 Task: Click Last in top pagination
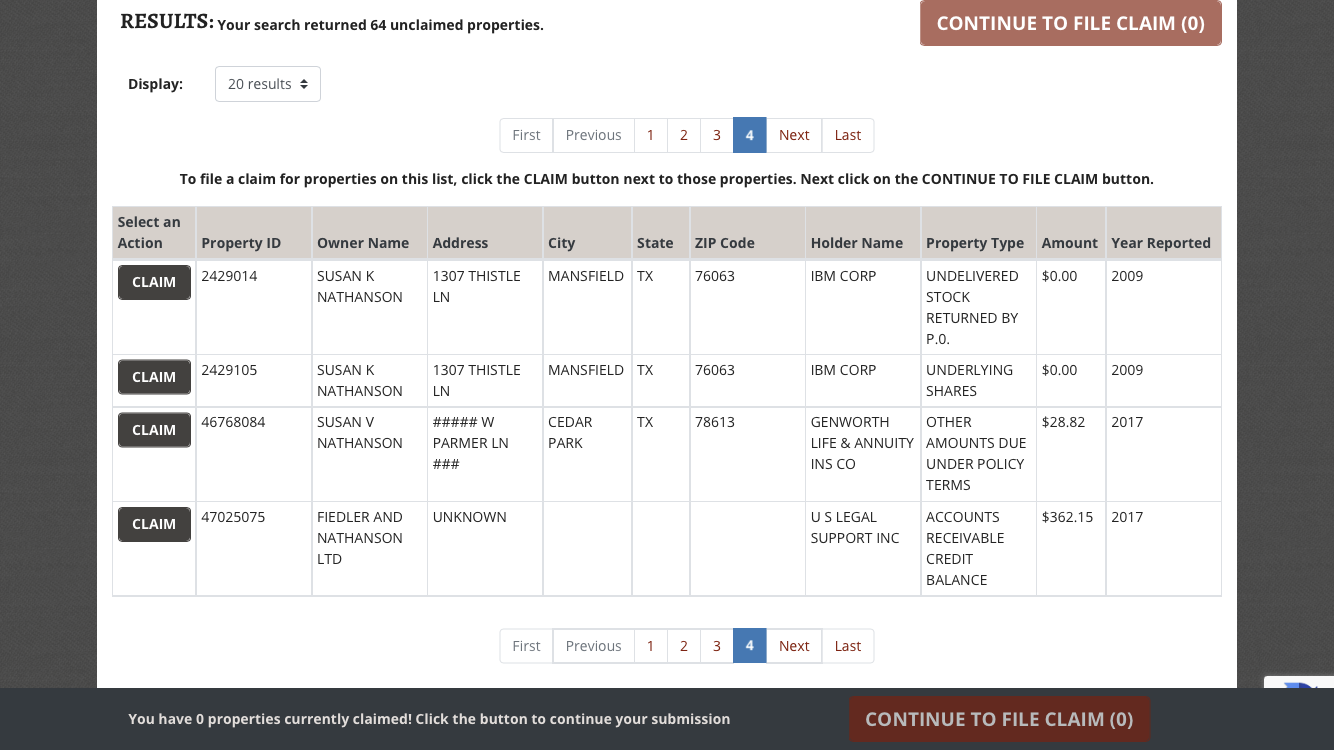click(848, 135)
